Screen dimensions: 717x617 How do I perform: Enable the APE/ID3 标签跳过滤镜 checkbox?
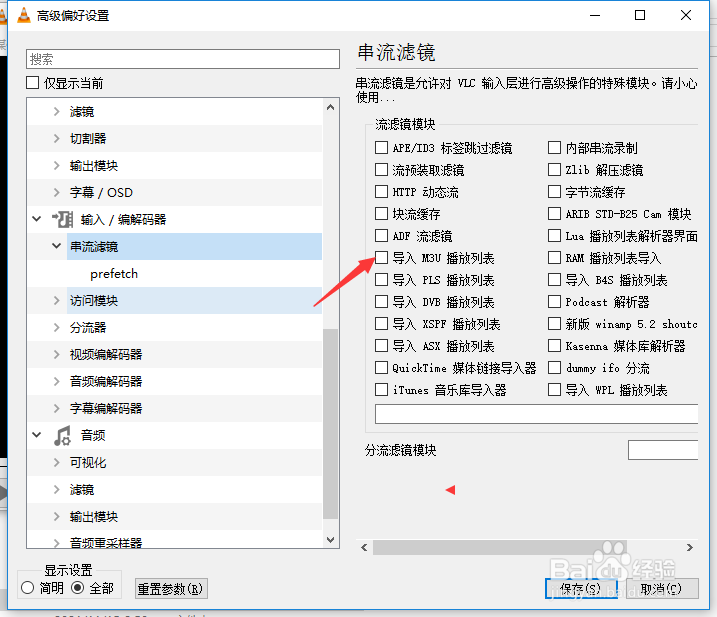381,148
